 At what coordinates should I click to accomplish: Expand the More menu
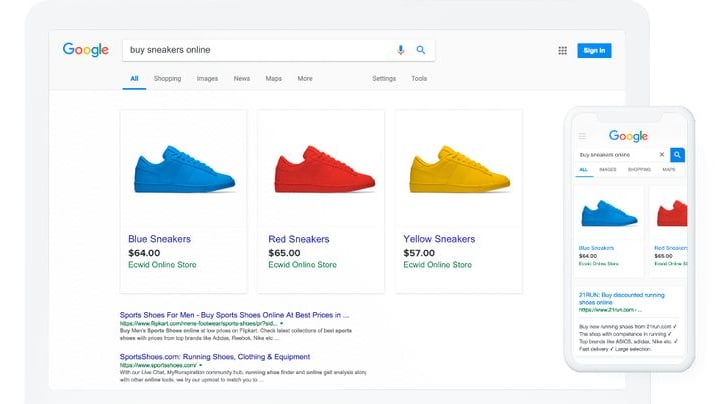point(305,79)
